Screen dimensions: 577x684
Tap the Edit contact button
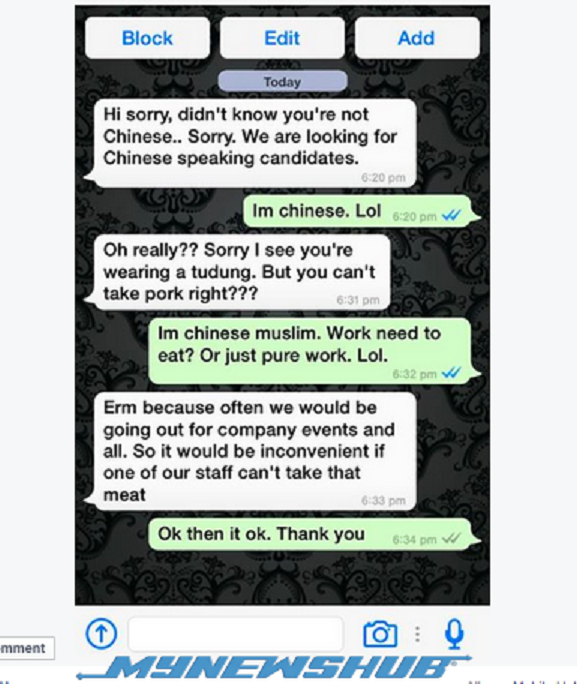pos(282,38)
